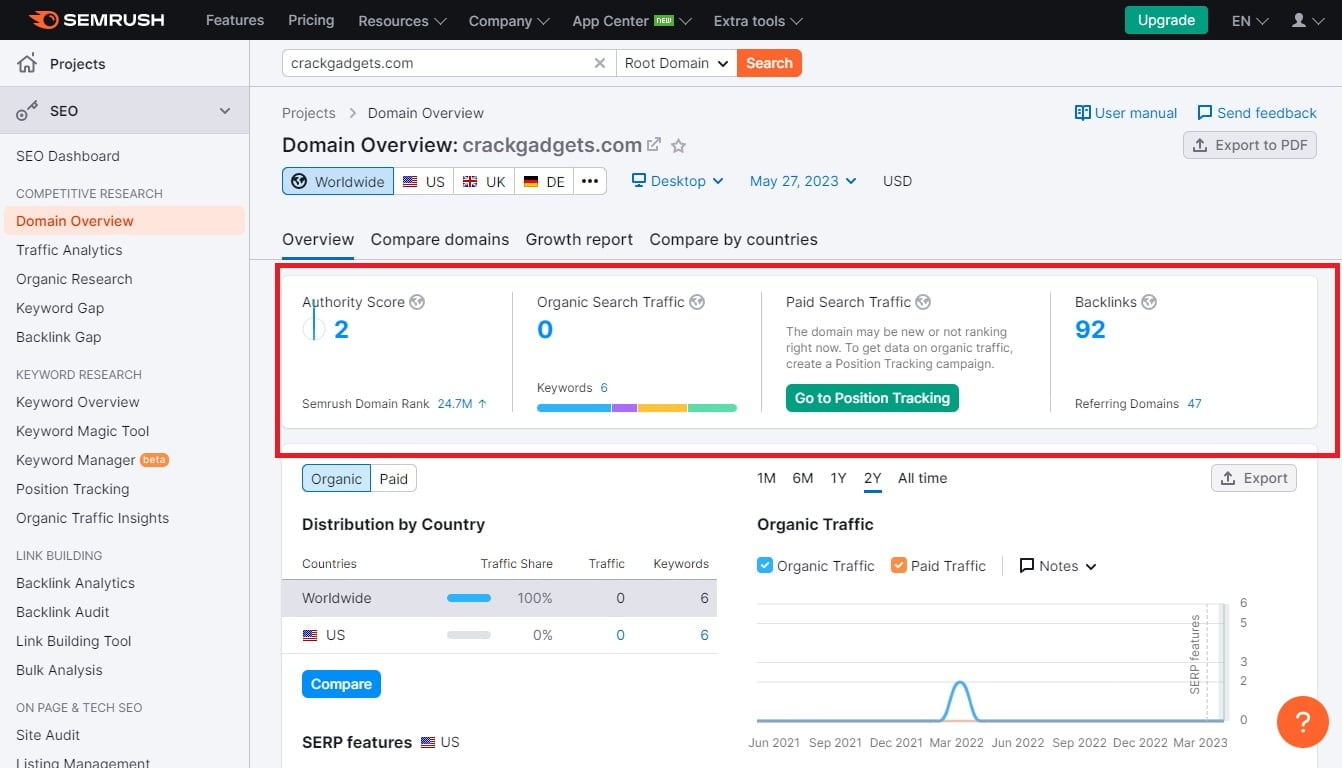Select Worldwide database
Image resolution: width=1342 pixels, height=768 pixels.
point(338,182)
